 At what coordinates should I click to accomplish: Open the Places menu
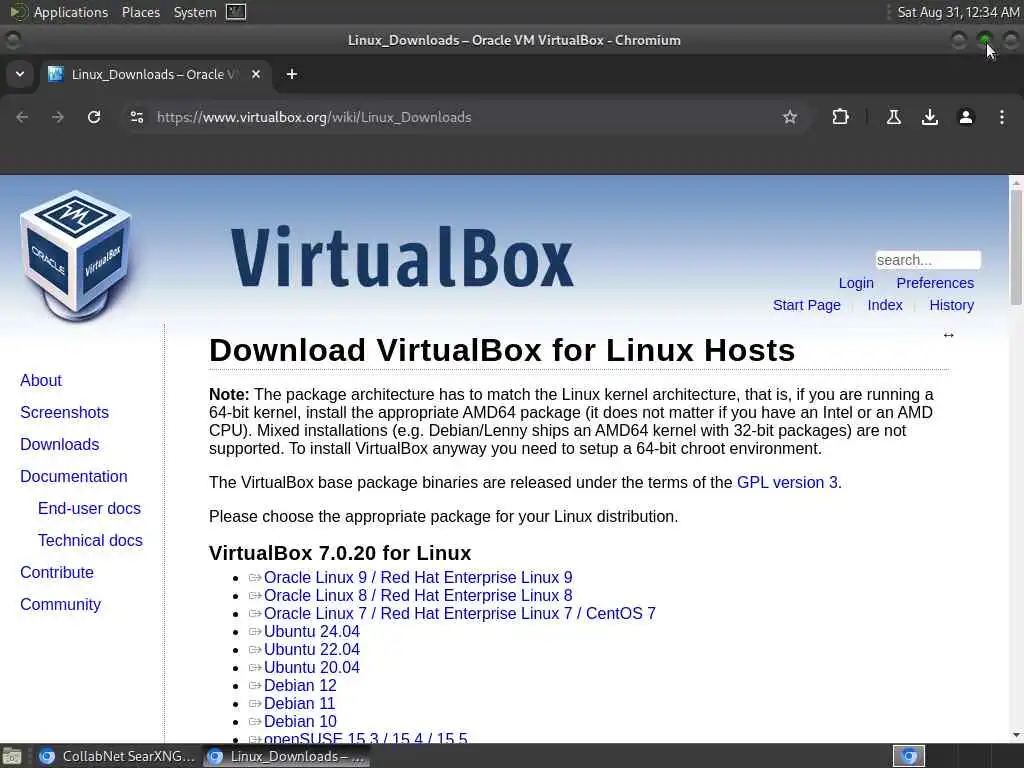click(141, 12)
